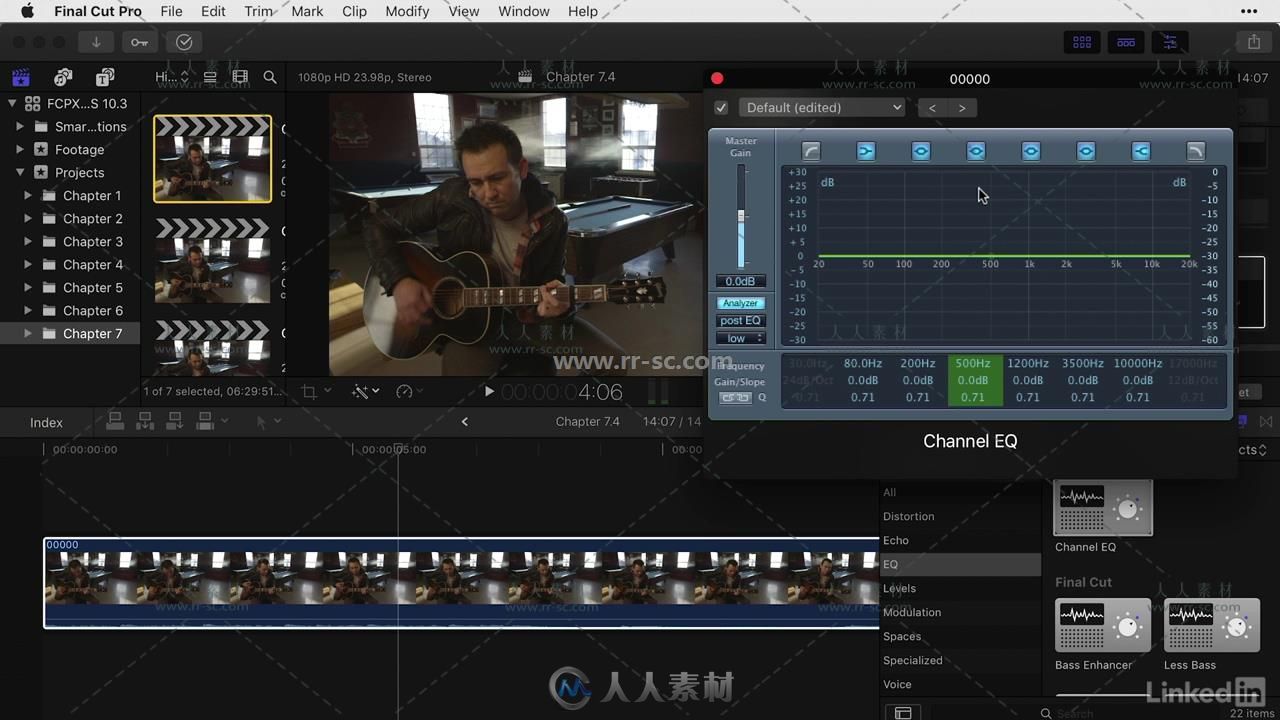Toggle the 1200Hz parametric band icon
The height and width of the screenshot is (720, 1280).
point(1031,151)
